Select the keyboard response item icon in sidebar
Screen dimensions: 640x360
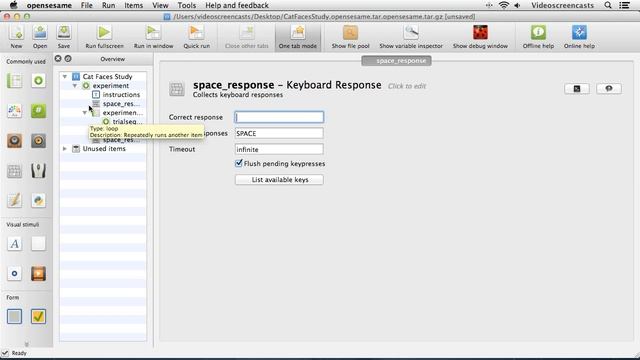click(14, 171)
